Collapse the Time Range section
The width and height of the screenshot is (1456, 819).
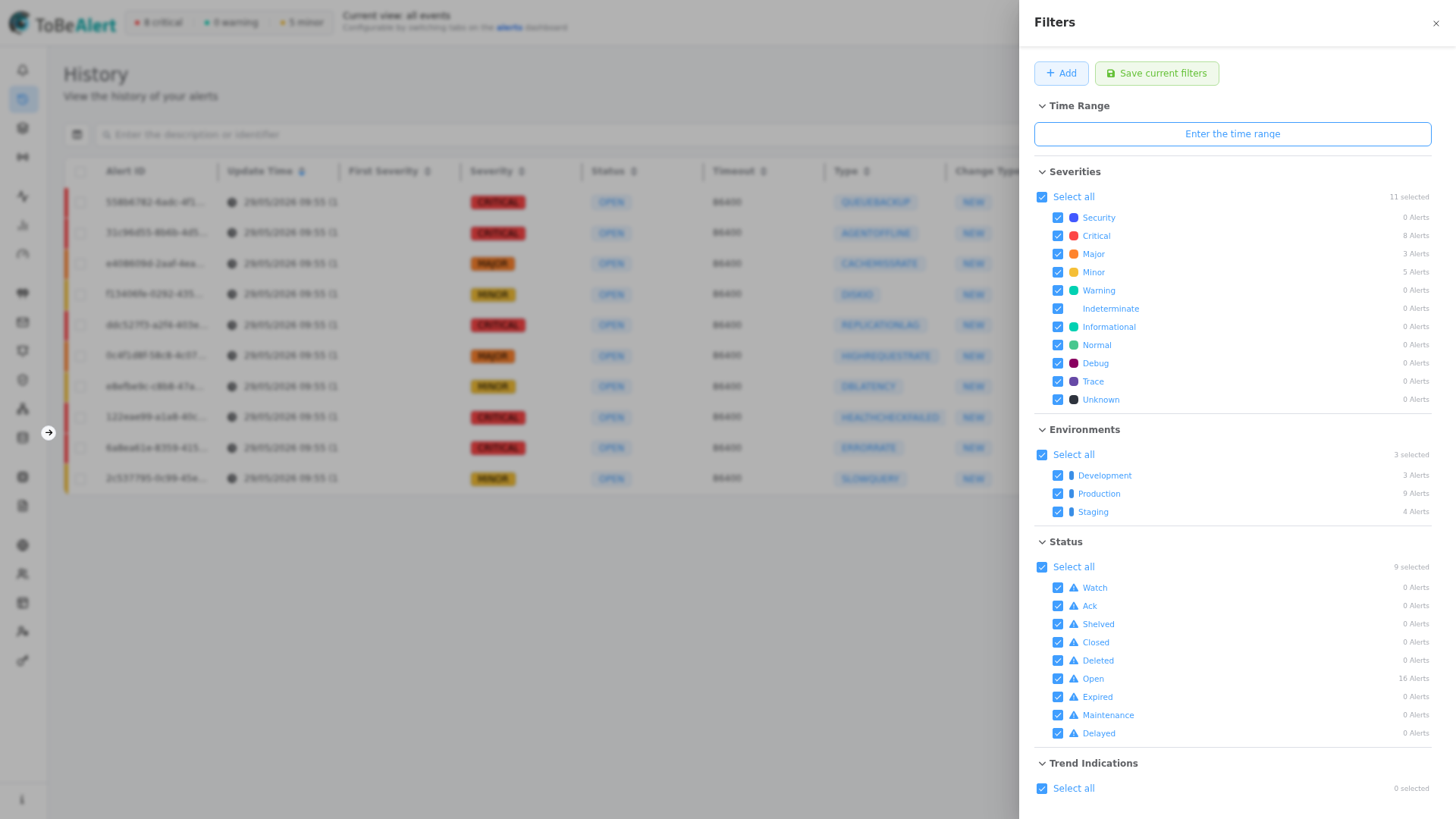coord(1042,106)
